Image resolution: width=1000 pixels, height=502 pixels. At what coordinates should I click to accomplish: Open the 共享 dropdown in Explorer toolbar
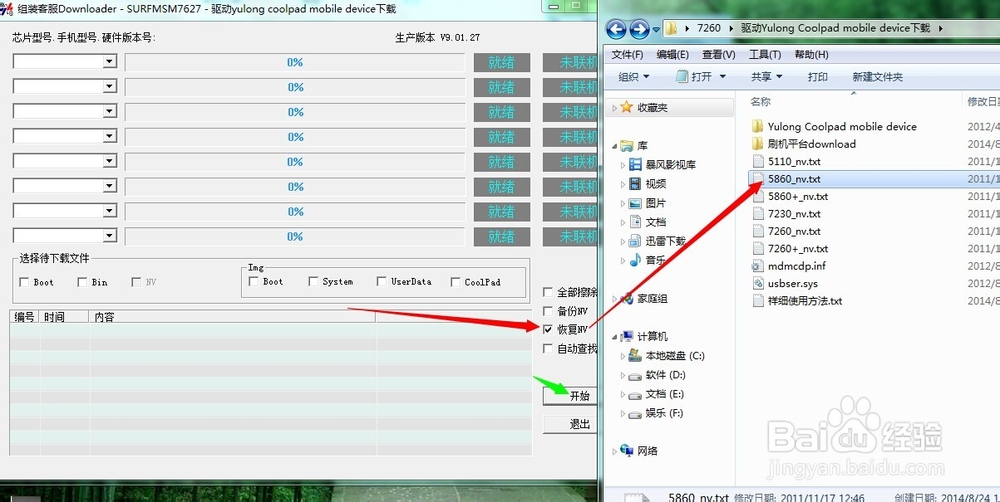pyautogui.click(x=766, y=77)
